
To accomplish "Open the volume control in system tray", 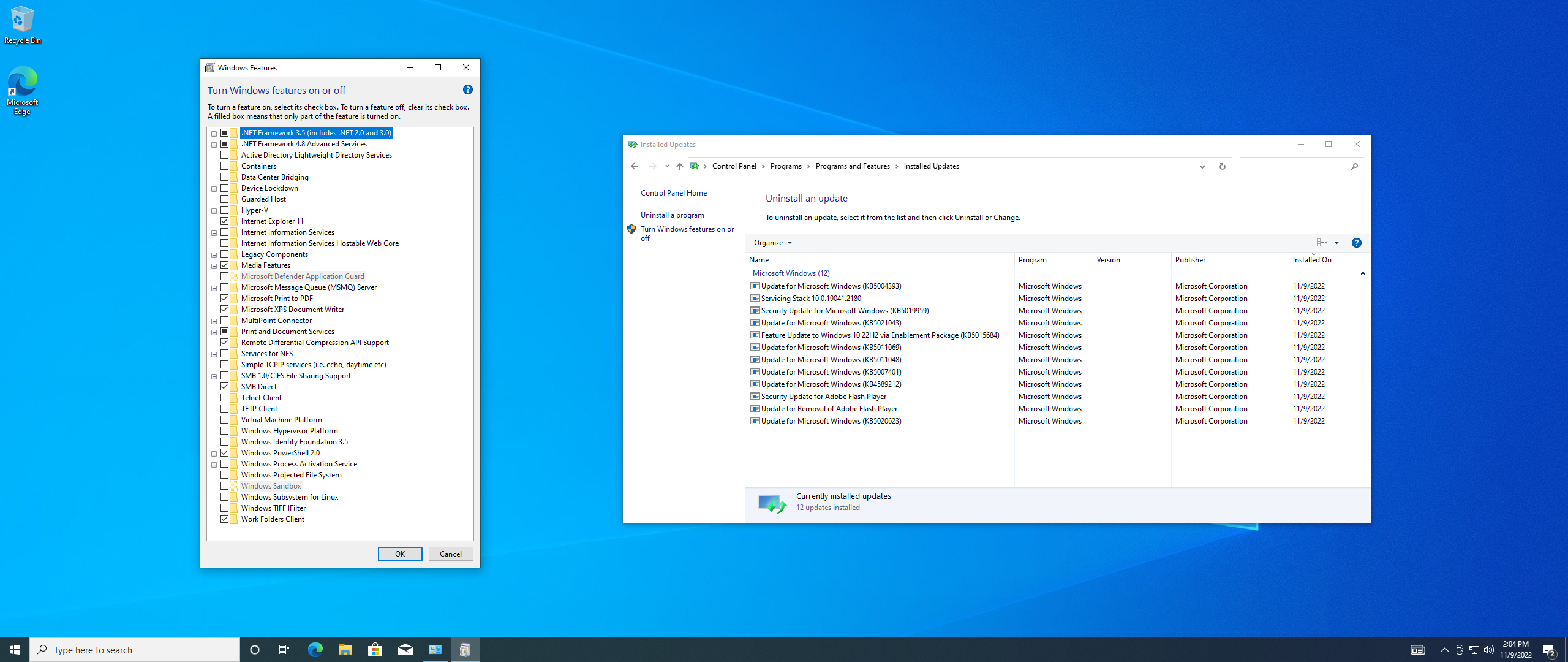I will pos(1489,650).
